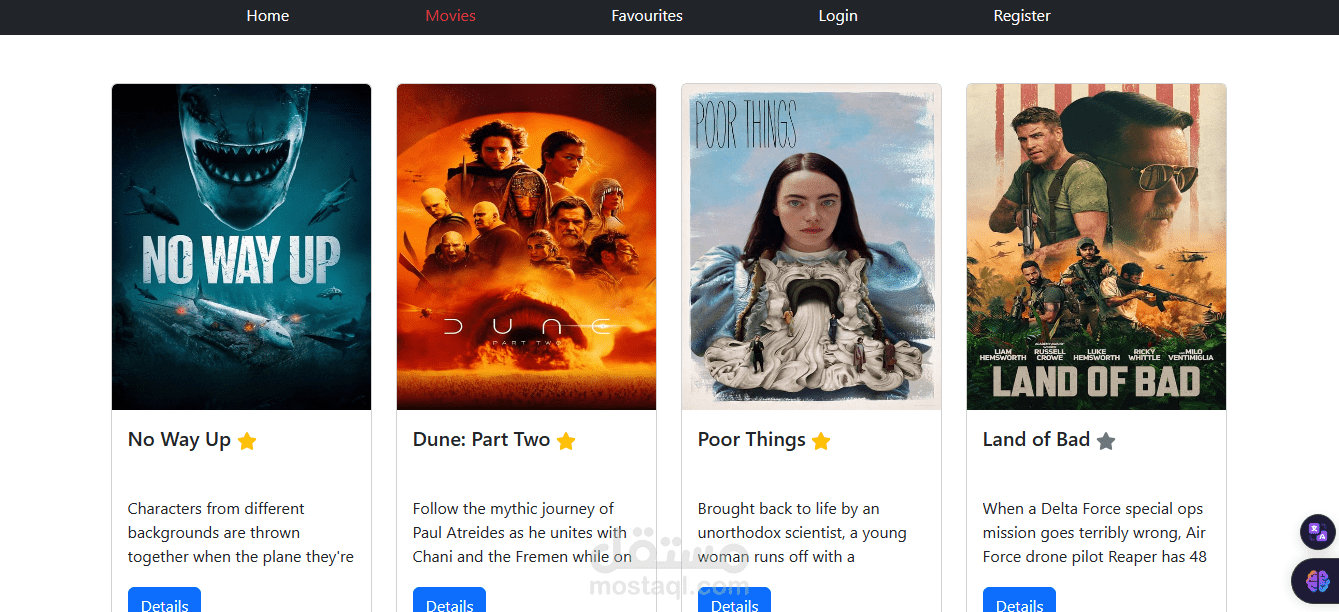
Task: Click the Details button for No Way Up
Action: pos(164,600)
